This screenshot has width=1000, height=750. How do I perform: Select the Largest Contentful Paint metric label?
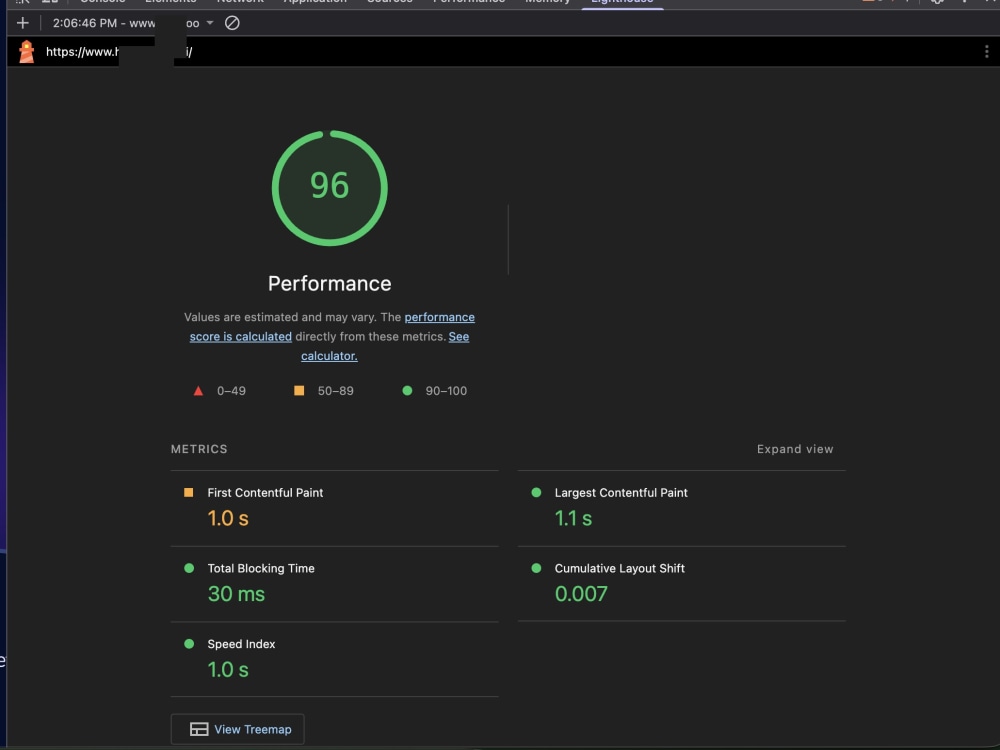[x=621, y=492]
